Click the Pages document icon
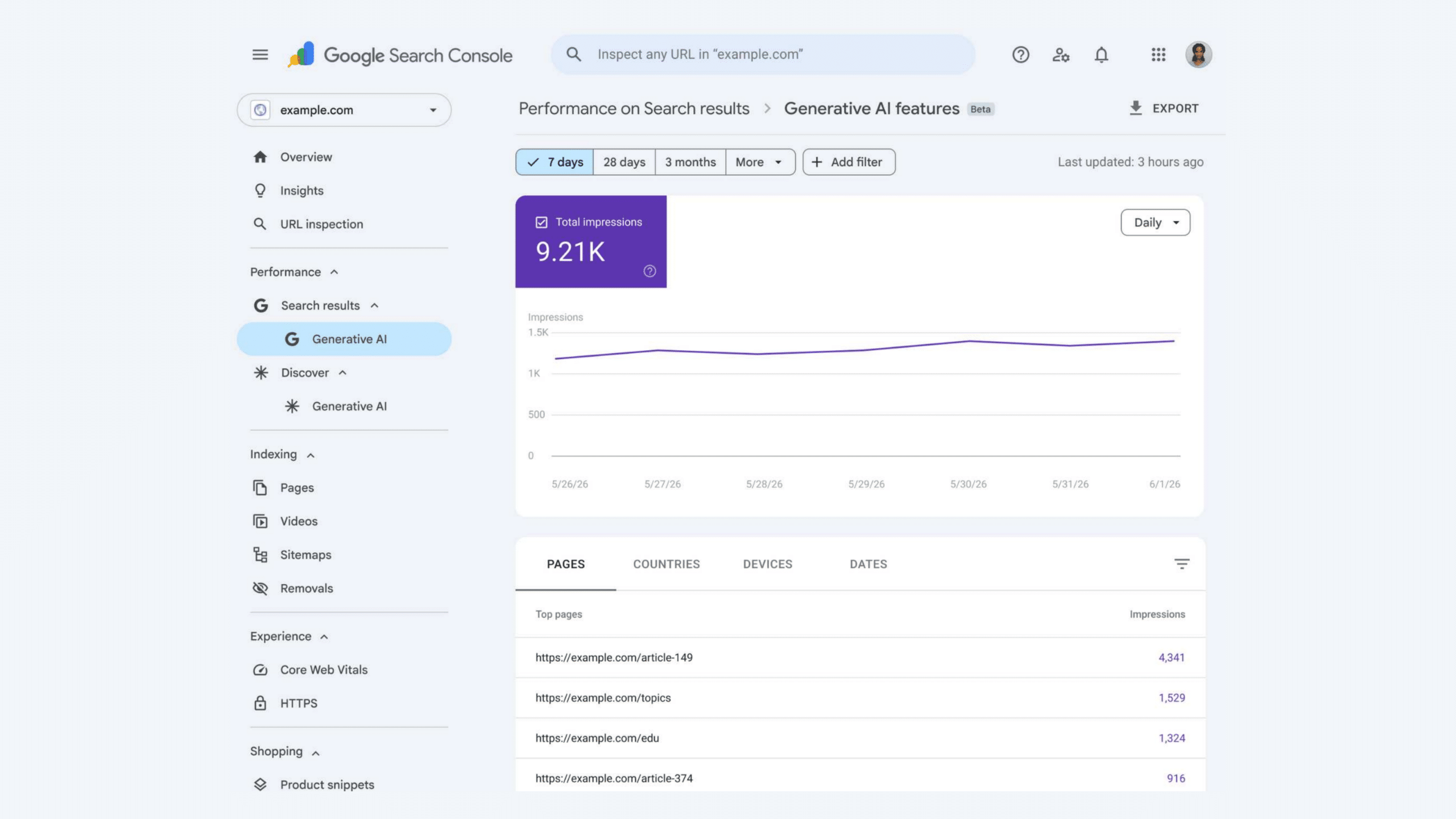 260,487
